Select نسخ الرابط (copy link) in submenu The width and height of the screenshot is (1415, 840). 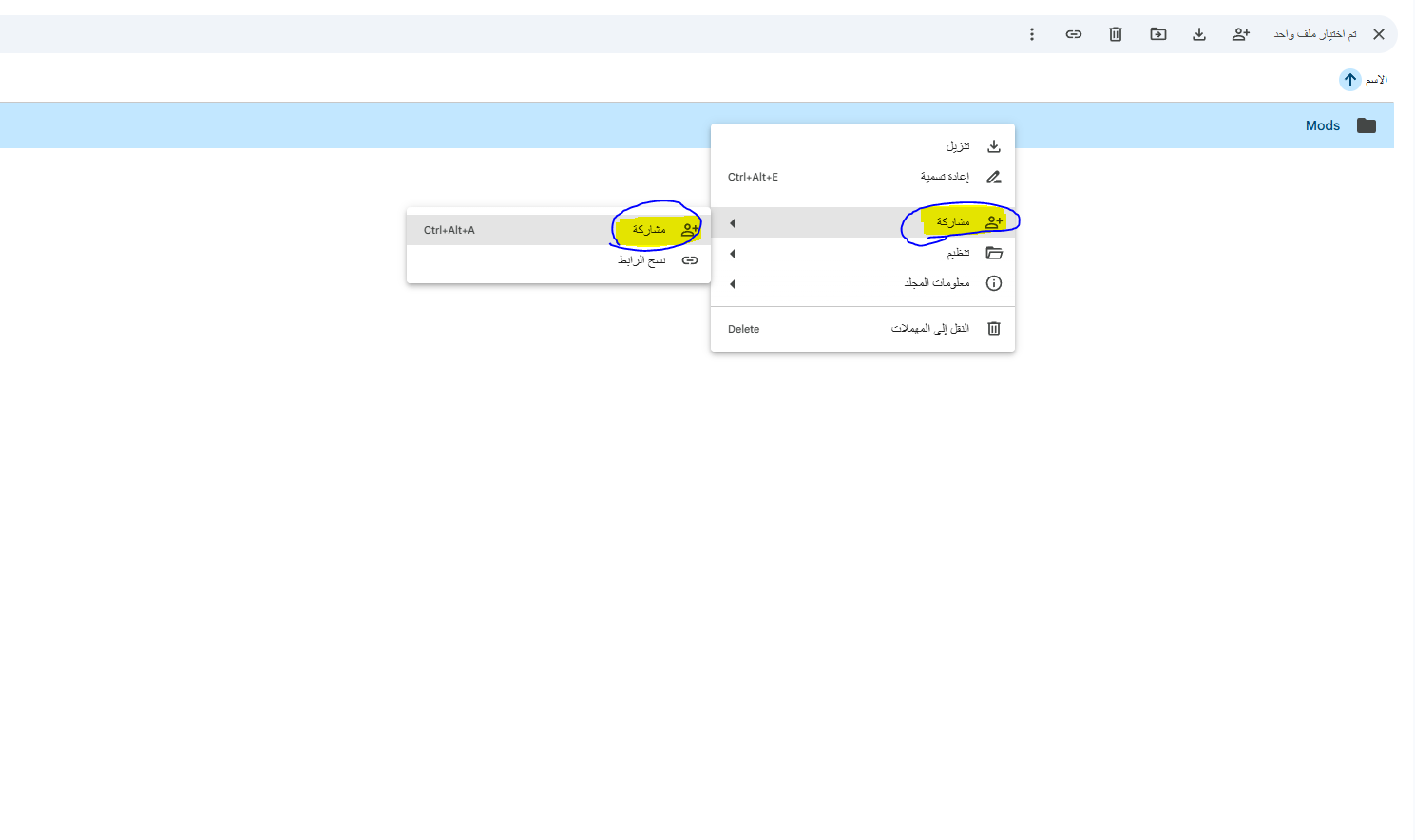641,260
